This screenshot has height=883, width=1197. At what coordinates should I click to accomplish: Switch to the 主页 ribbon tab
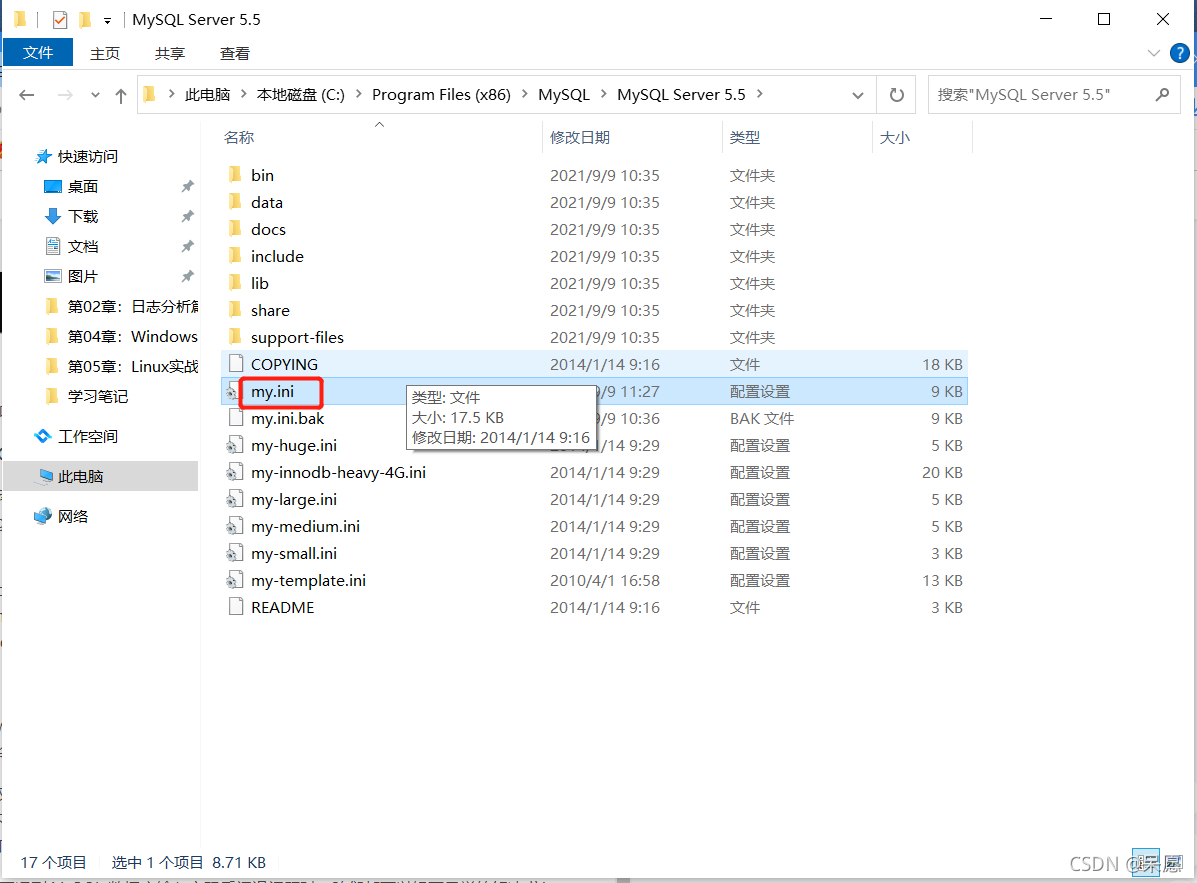pos(105,53)
